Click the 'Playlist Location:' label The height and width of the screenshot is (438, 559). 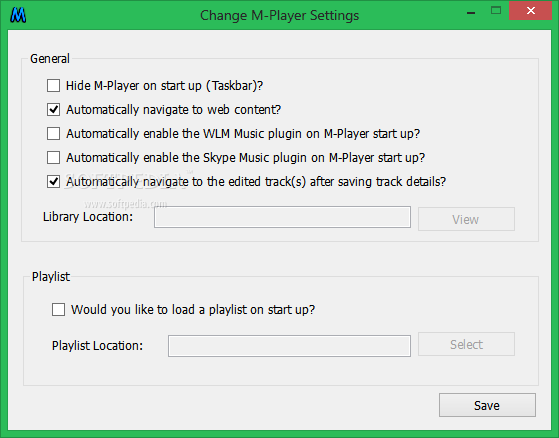(97, 345)
